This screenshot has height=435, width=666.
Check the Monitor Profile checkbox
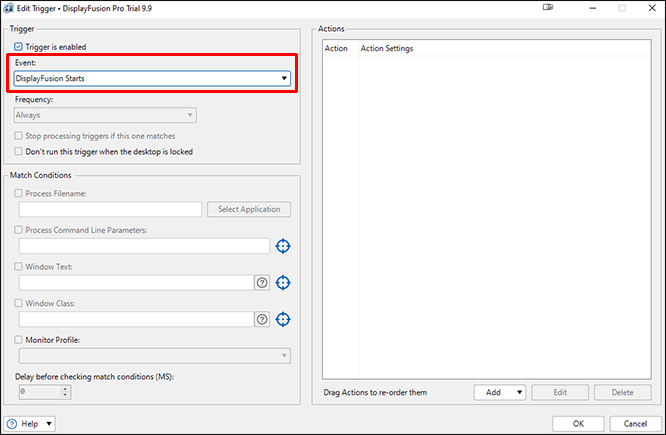click(x=18, y=340)
